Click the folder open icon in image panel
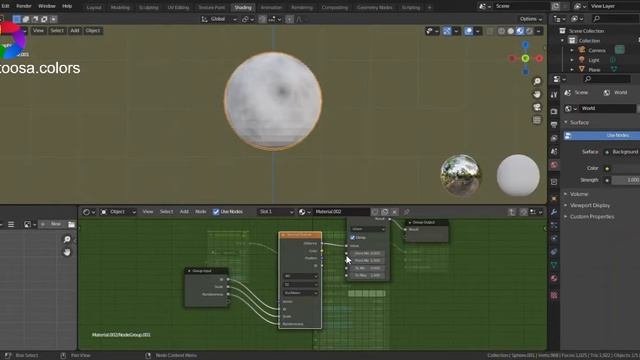The width and height of the screenshot is (640, 360). [x=71, y=224]
